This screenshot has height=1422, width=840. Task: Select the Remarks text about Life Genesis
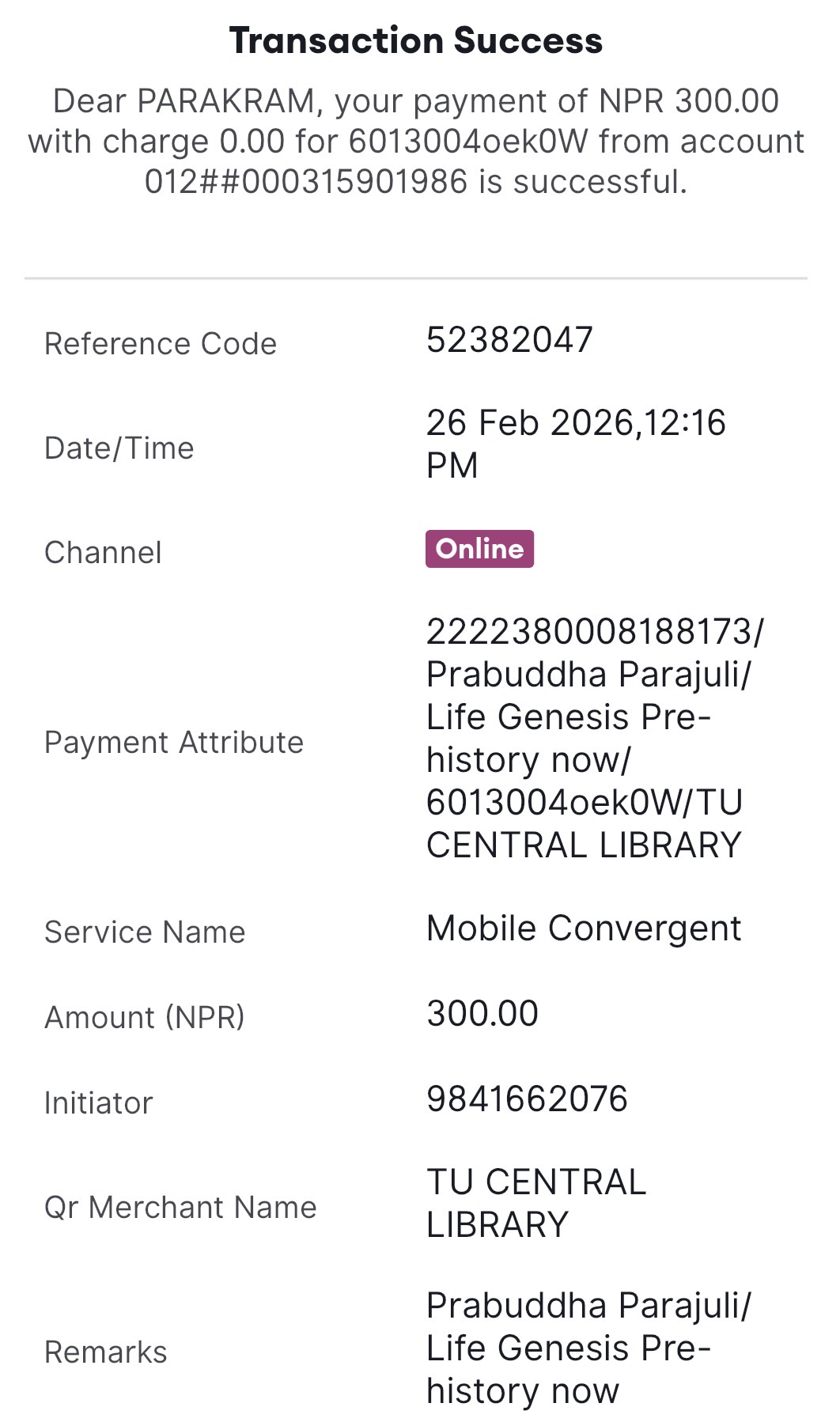coord(587,1348)
